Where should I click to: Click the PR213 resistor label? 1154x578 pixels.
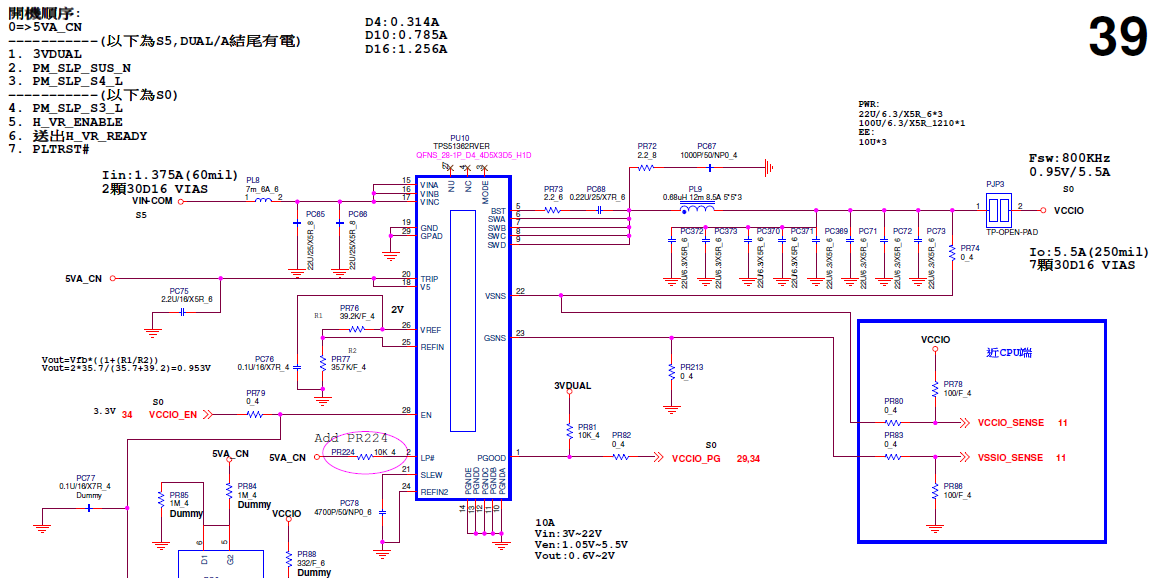[x=692, y=367]
